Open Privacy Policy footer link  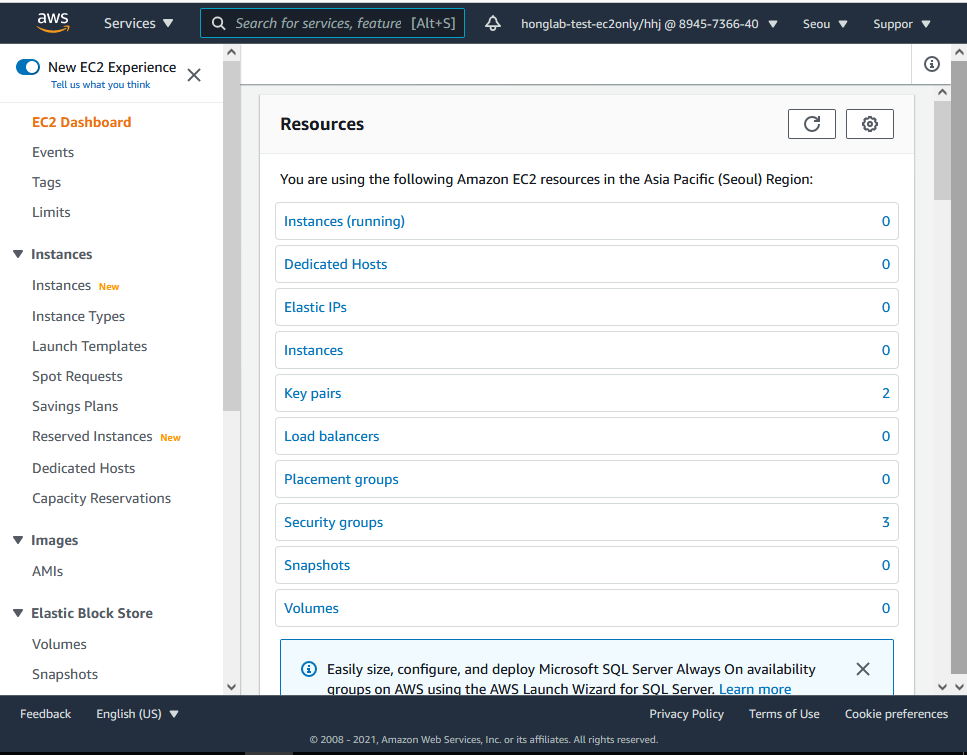point(686,714)
